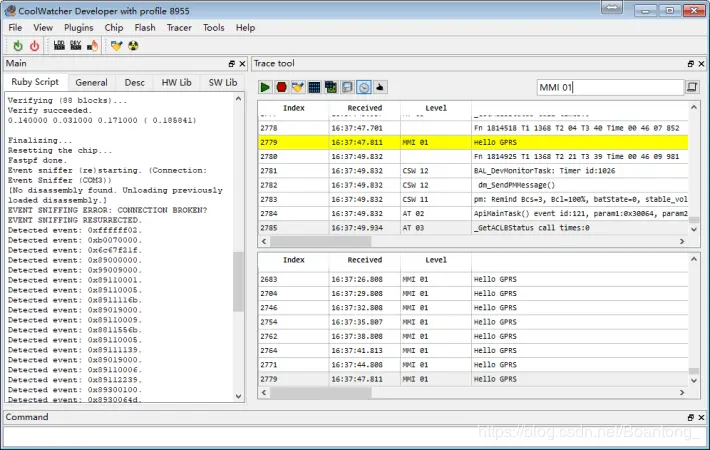Sort the upper trace table by Level header
The image size is (710, 450).
(x=436, y=108)
